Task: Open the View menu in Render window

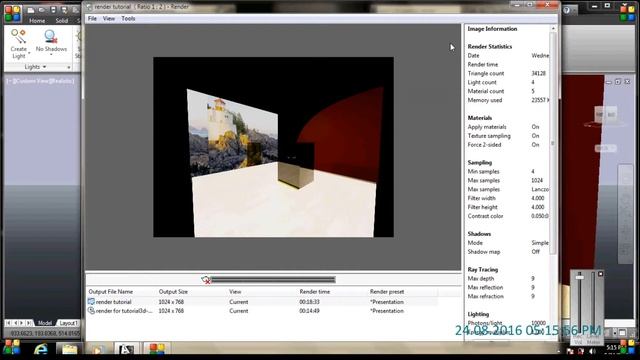Action: 109,18
